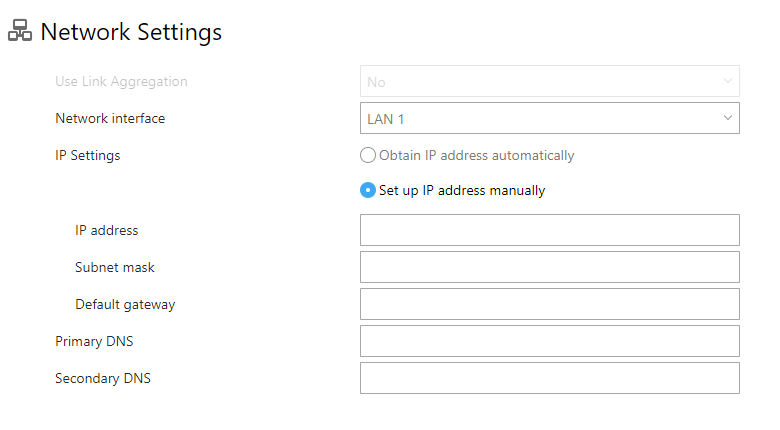The width and height of the screenshot is (780, 430).
Task: Click the Network Settings heading text
Action: [x=131, y=32]
